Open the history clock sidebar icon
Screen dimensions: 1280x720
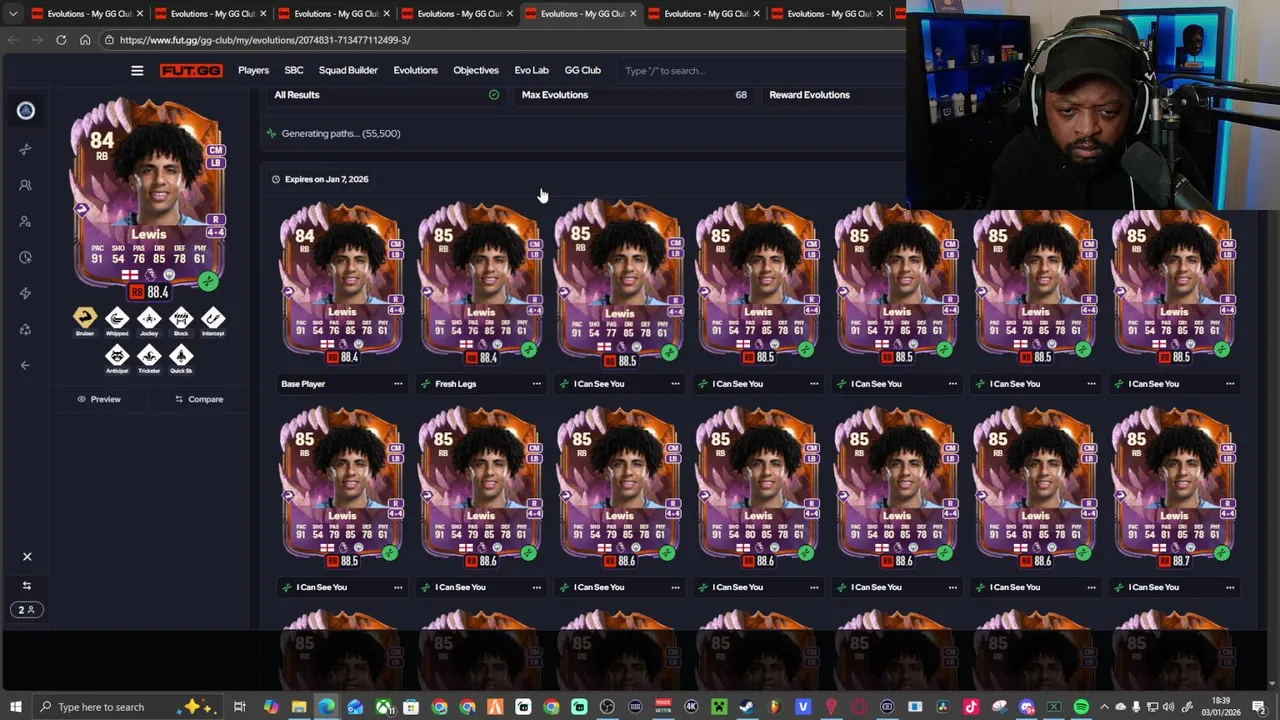[x=26, y=257]
